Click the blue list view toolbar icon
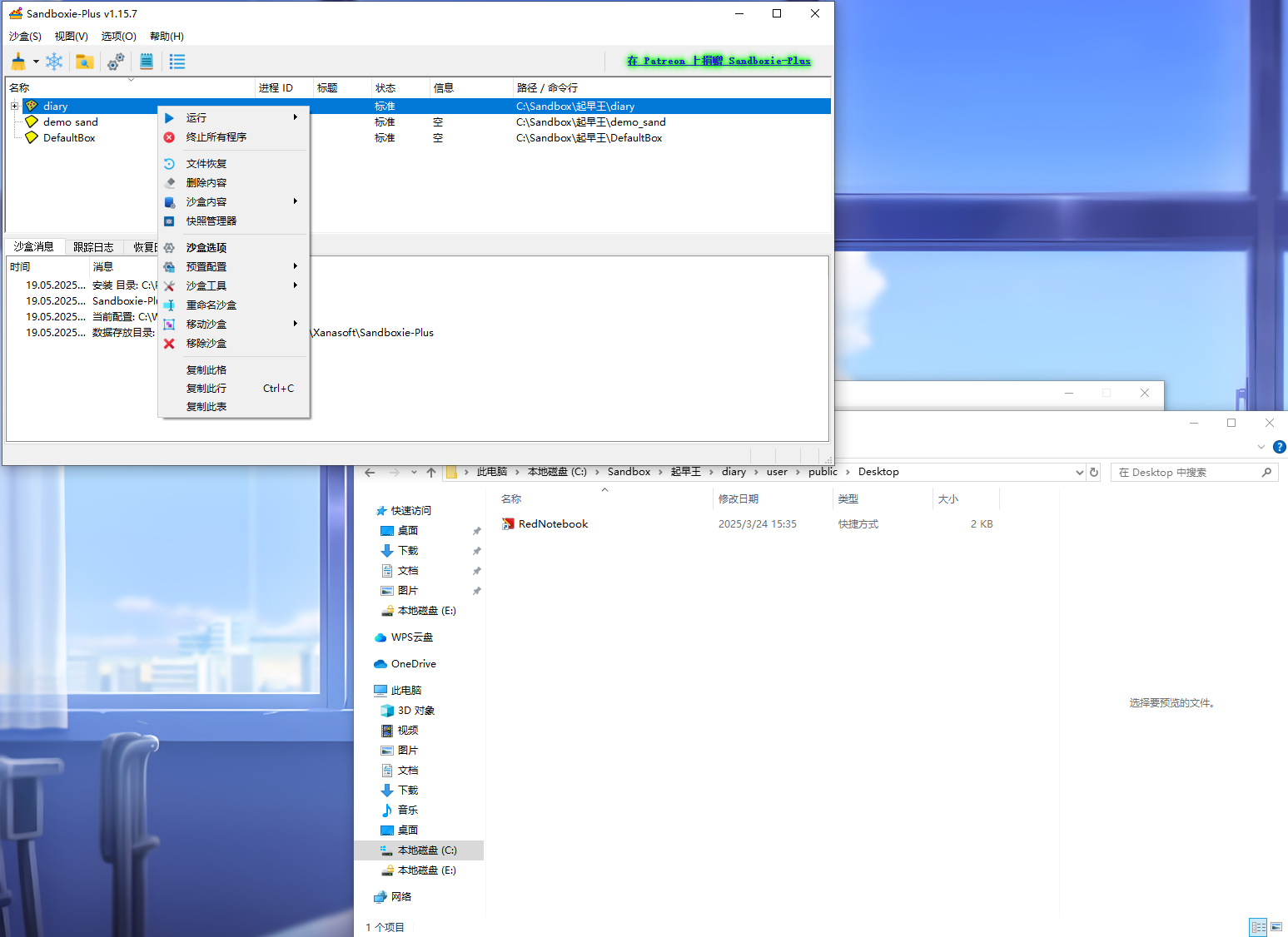Image resolution: width=1288 pixels, height=937 pixels. [x=177, y=62]
